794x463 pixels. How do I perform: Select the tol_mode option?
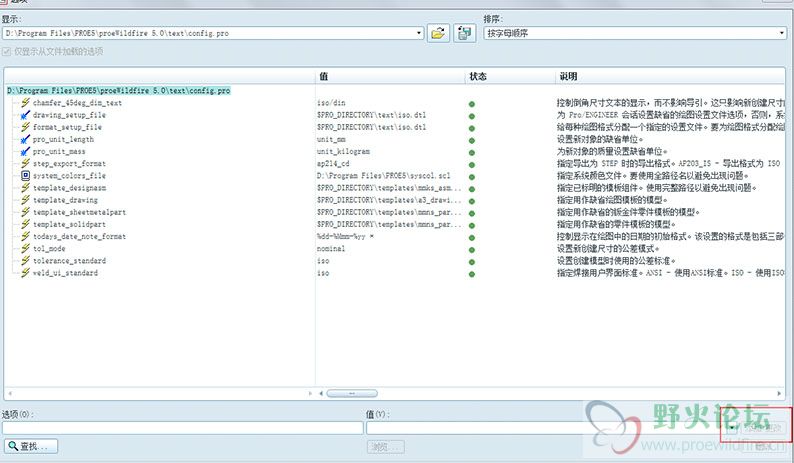coord(49,249)
